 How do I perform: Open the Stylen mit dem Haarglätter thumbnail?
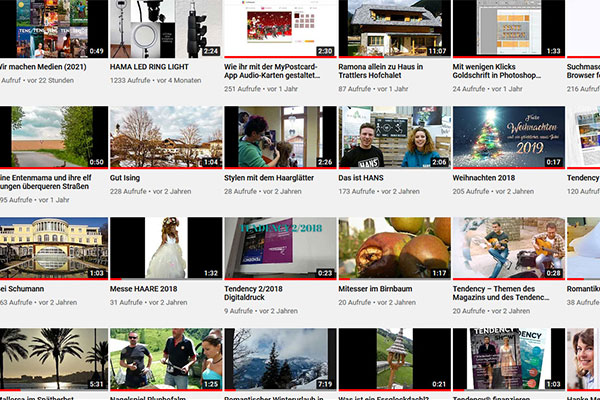[x=280, y=137]
